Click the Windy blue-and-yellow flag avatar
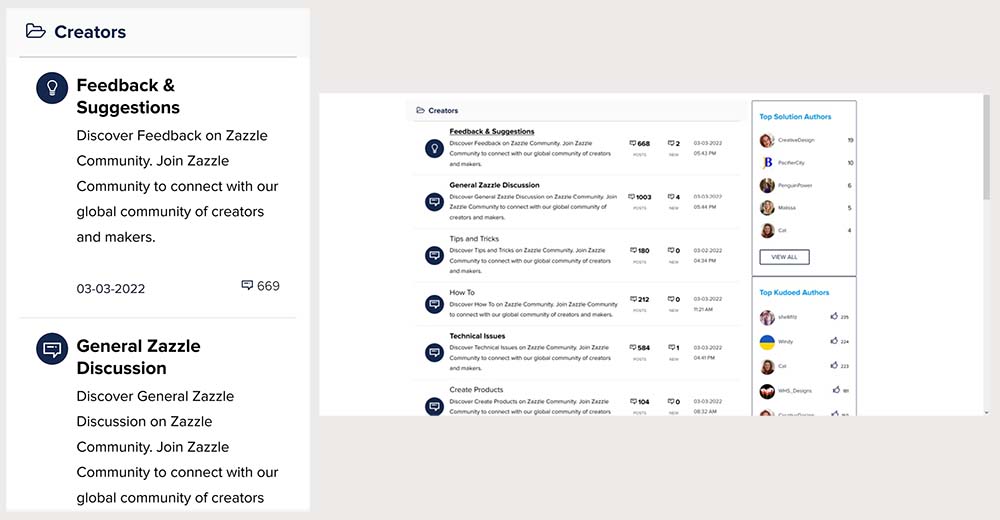 [767, 342]
